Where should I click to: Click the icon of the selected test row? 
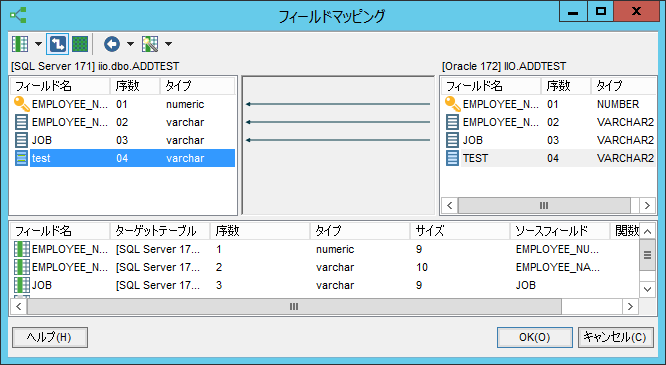[21, 158]
